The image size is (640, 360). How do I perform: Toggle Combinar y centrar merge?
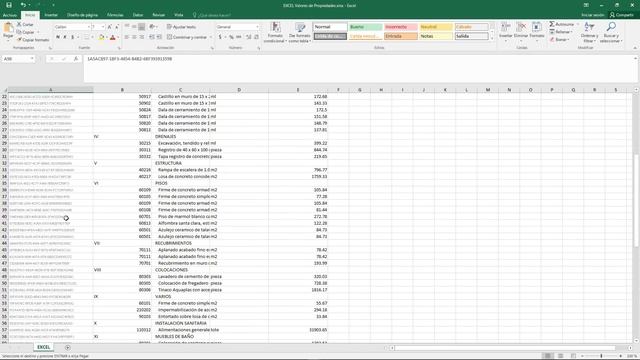coord(187,37)
